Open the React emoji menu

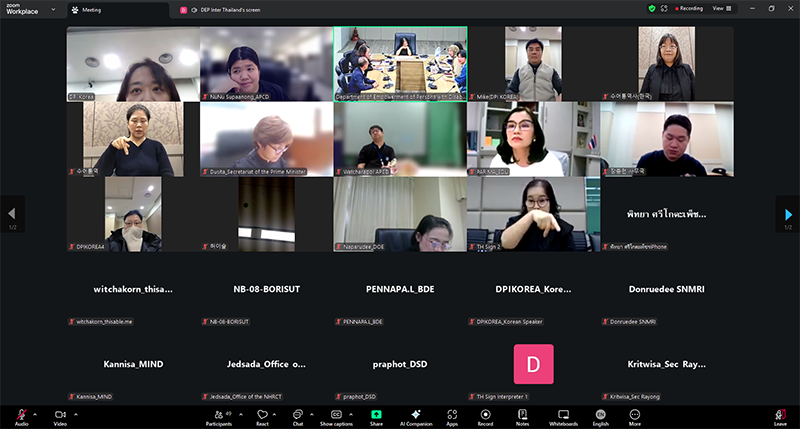[262, 414]
